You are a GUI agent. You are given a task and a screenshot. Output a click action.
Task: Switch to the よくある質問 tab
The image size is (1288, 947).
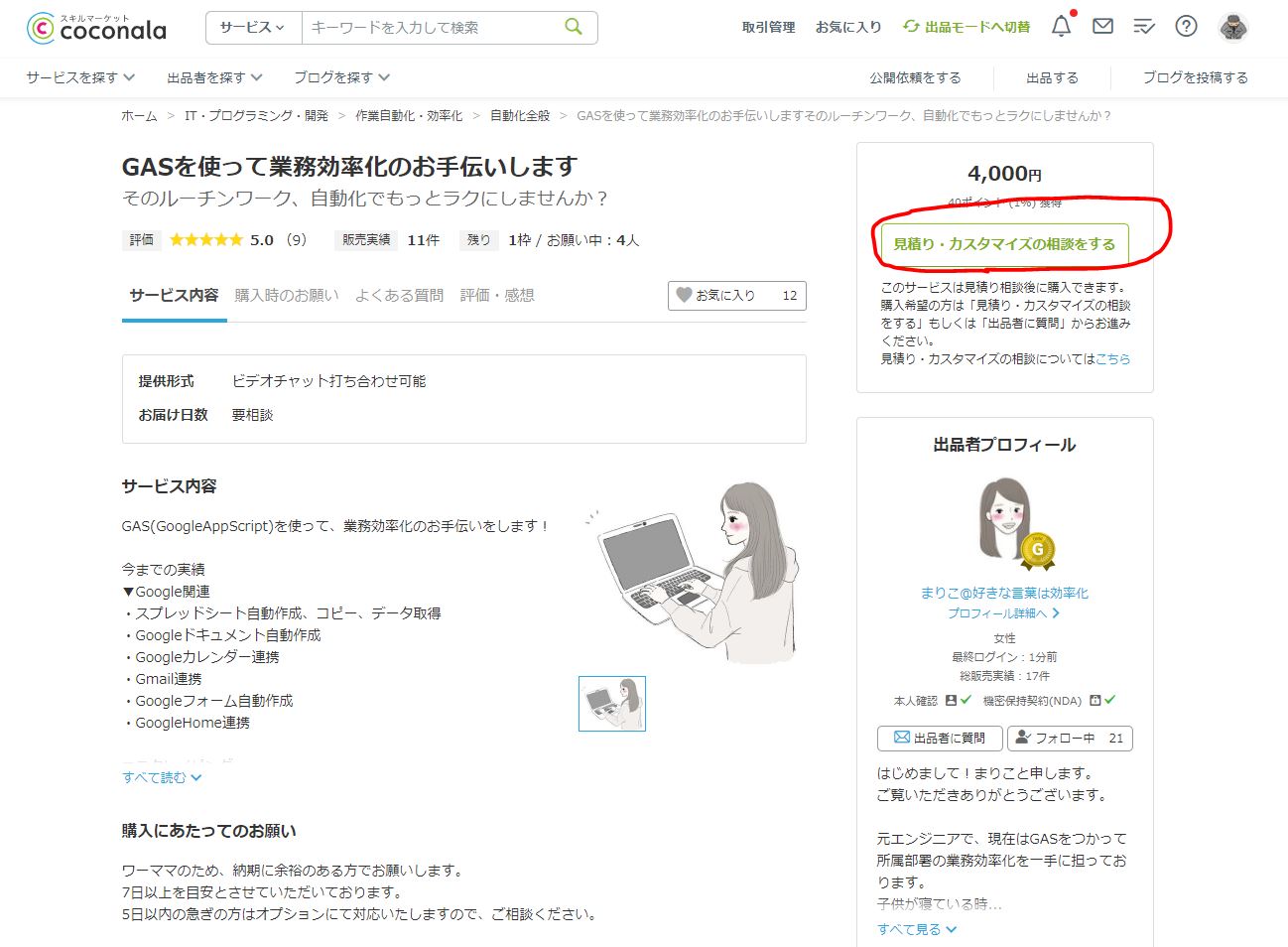[x=399, y=295]
